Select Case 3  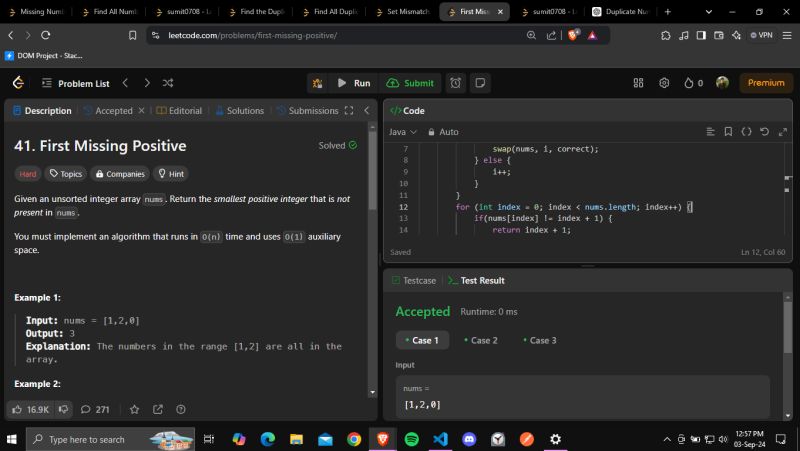pos(540,340)
